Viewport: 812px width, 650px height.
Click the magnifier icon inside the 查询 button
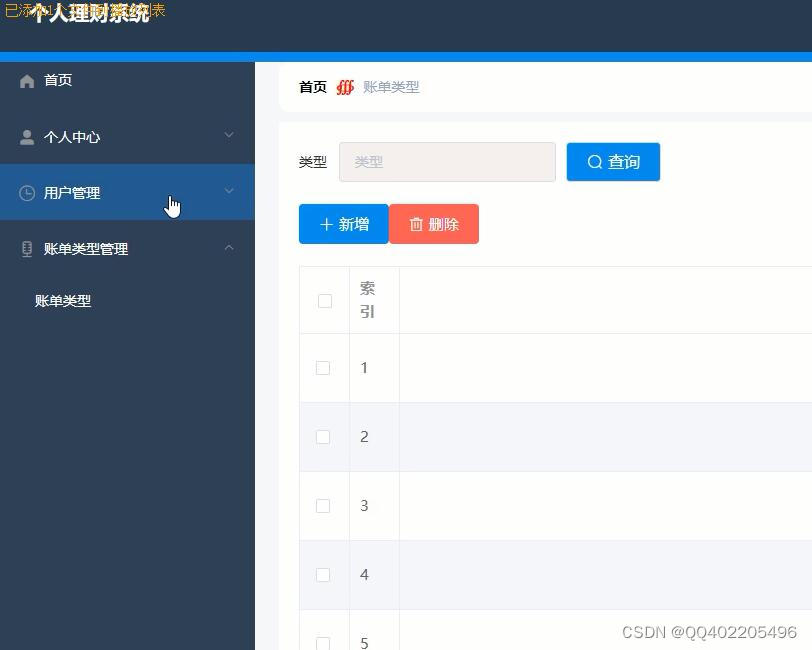(594, 162)
